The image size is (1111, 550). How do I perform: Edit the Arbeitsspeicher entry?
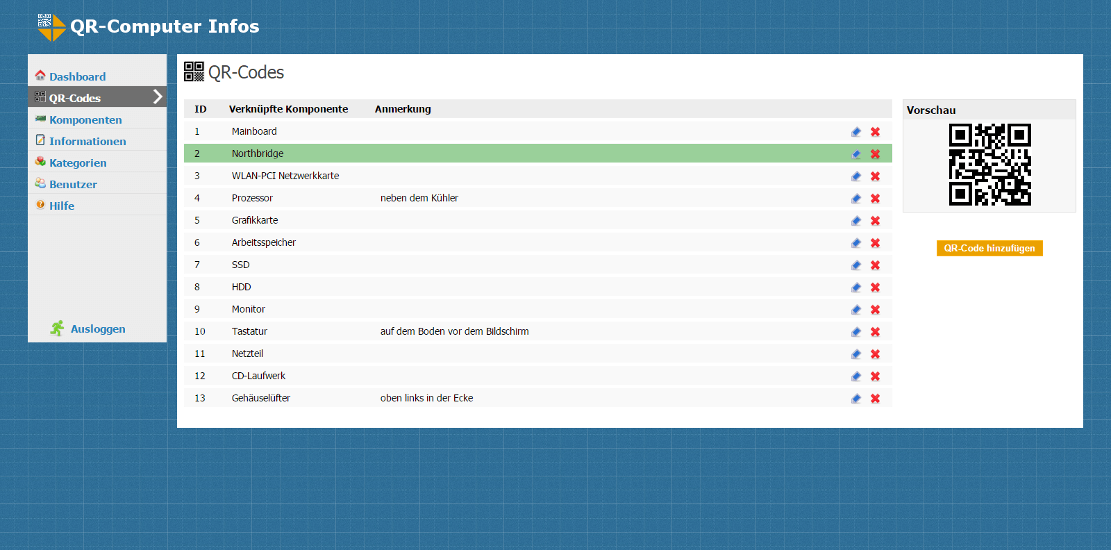(856, 243)
